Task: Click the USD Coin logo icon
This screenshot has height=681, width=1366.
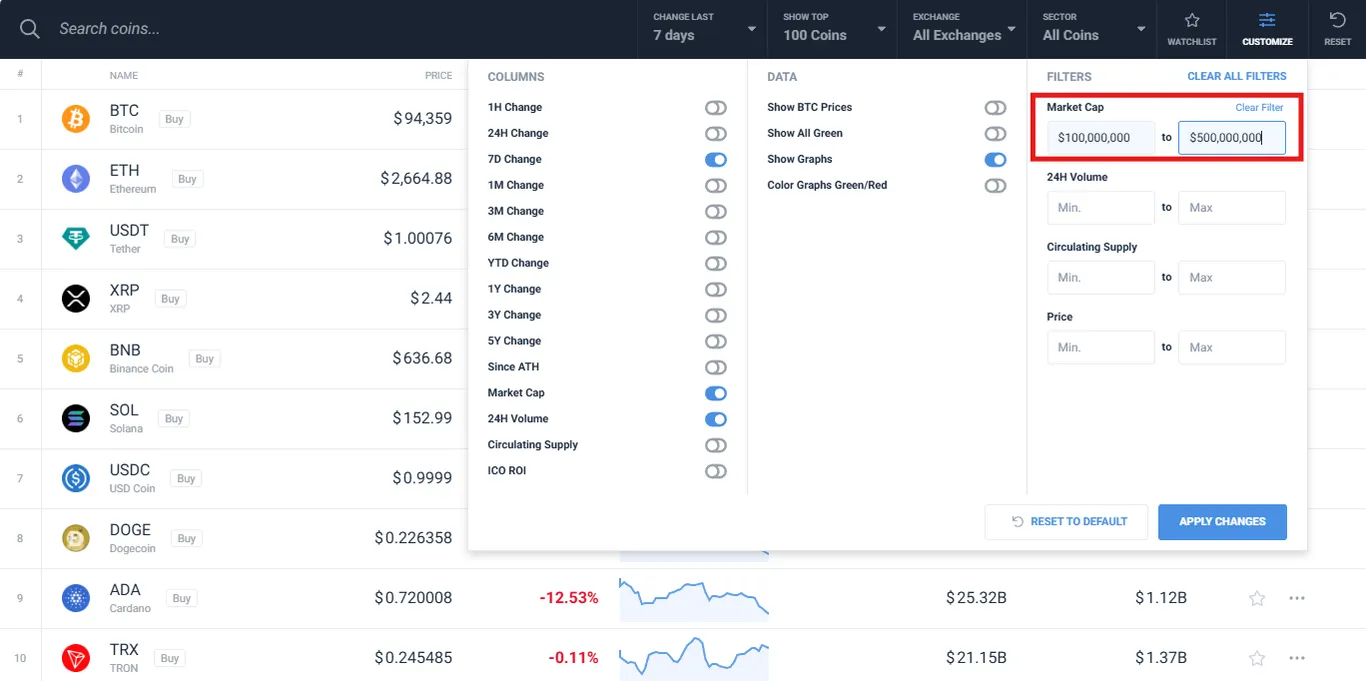Action: [76, 478]
